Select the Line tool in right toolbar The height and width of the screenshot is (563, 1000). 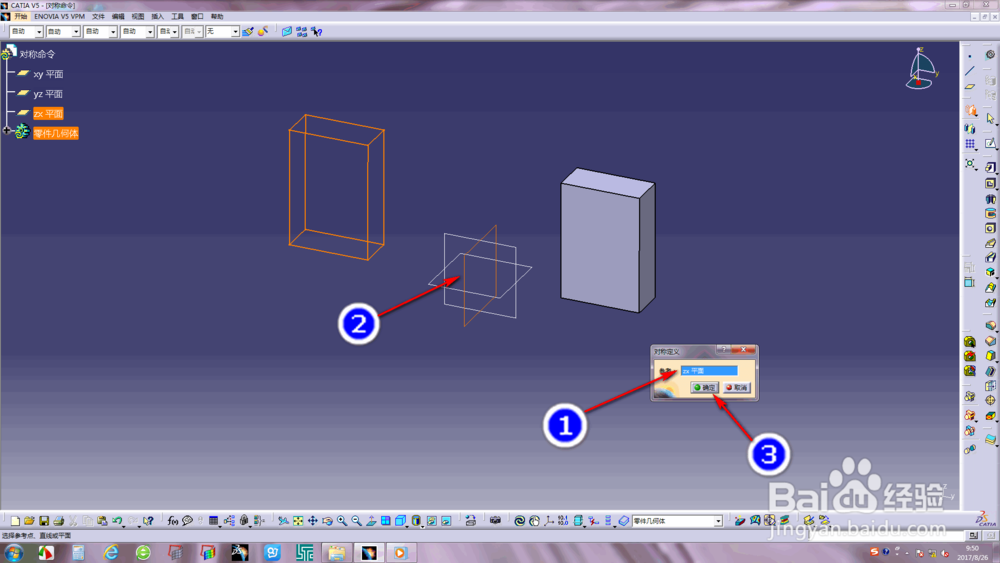[970, 71]
